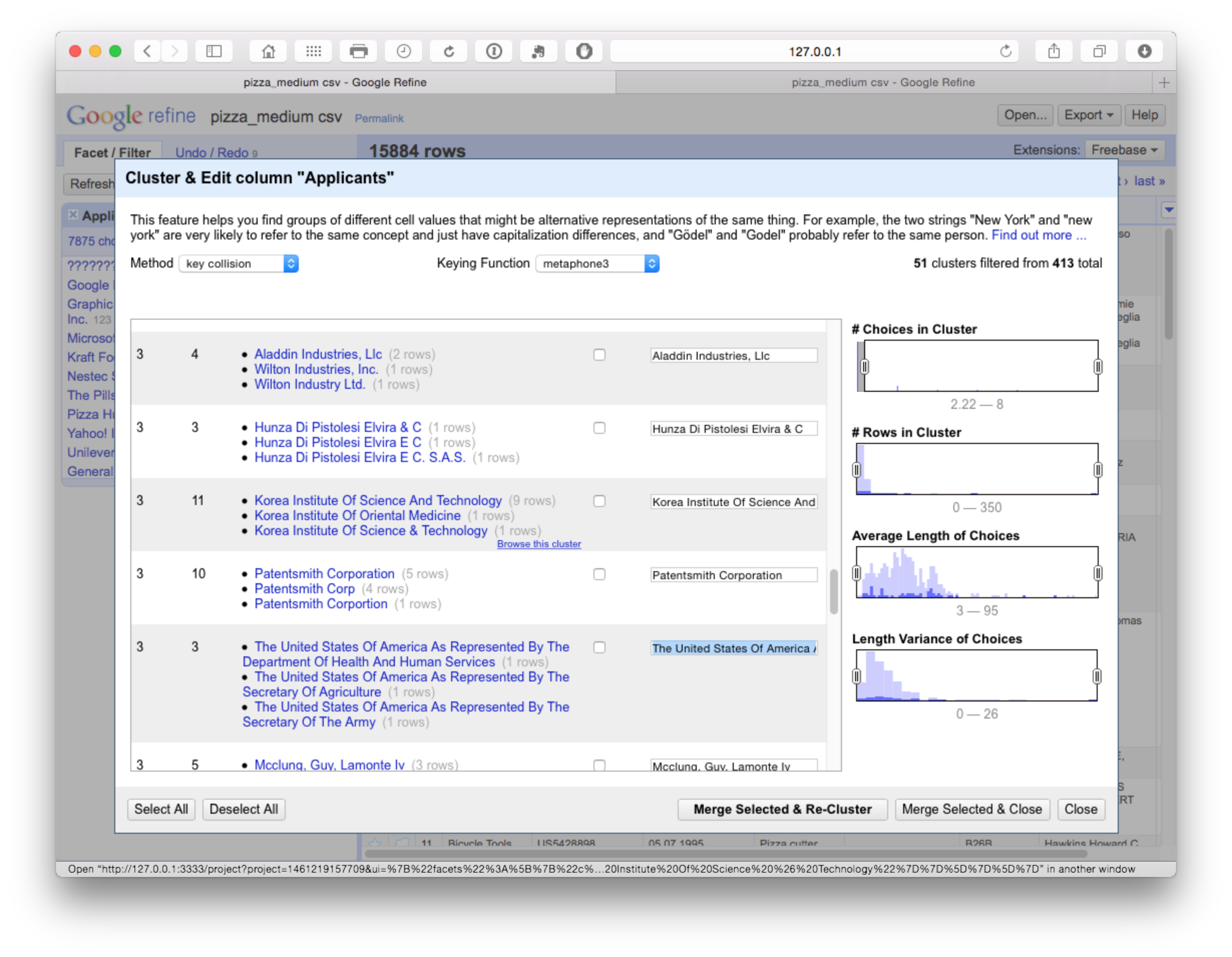The image size is (1232, 957).
Task: Click the Safari home icon
Action: point(269,51)
